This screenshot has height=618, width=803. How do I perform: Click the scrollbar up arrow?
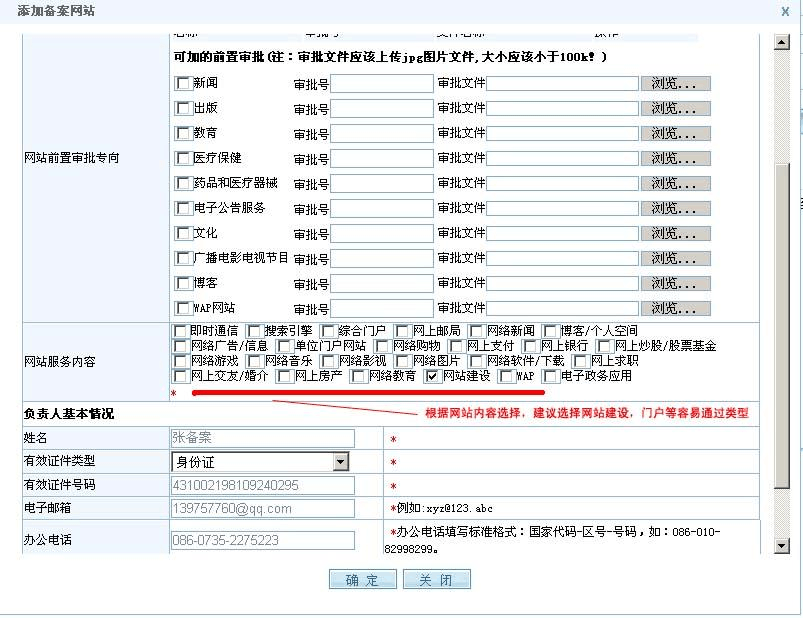tap(781, 41)
